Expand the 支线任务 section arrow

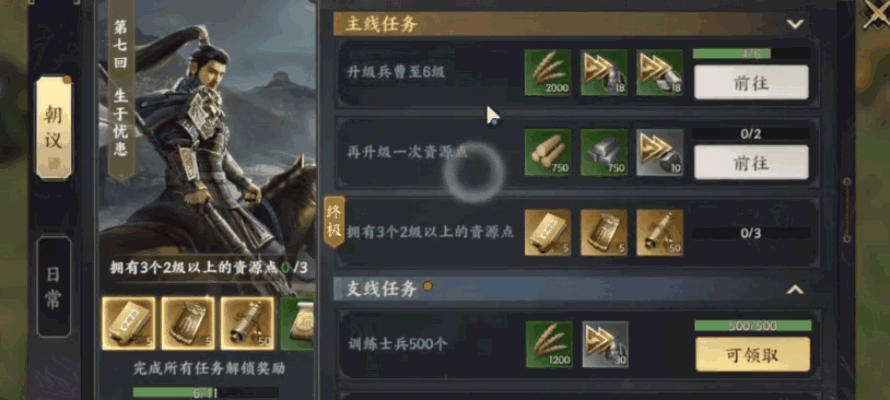[x=795, y=289]
